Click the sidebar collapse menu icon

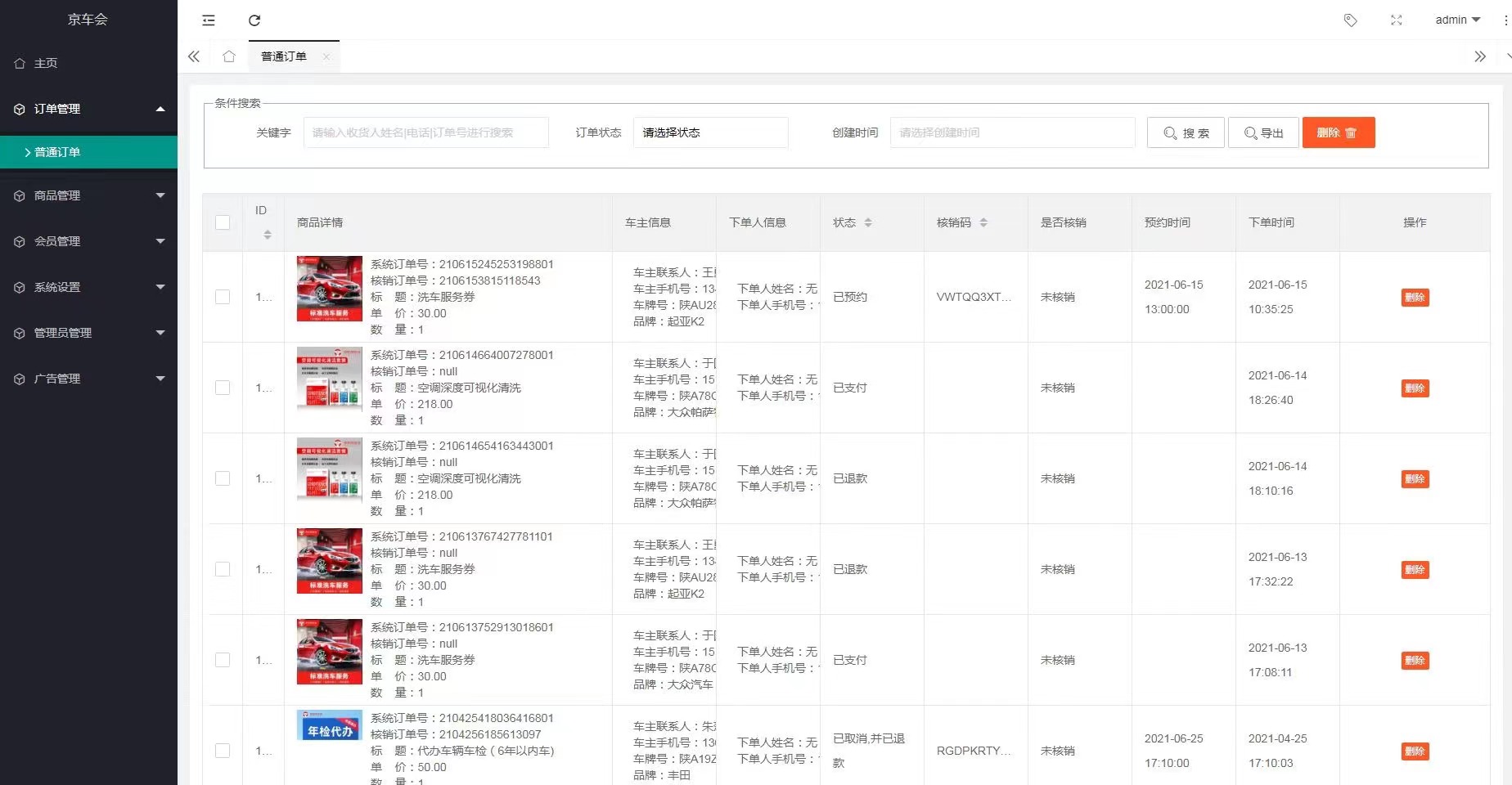point(209,20)
